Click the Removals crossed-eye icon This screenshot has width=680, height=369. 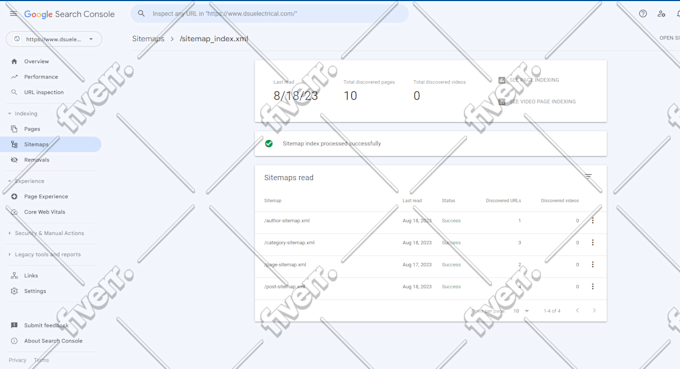(14, 160)
